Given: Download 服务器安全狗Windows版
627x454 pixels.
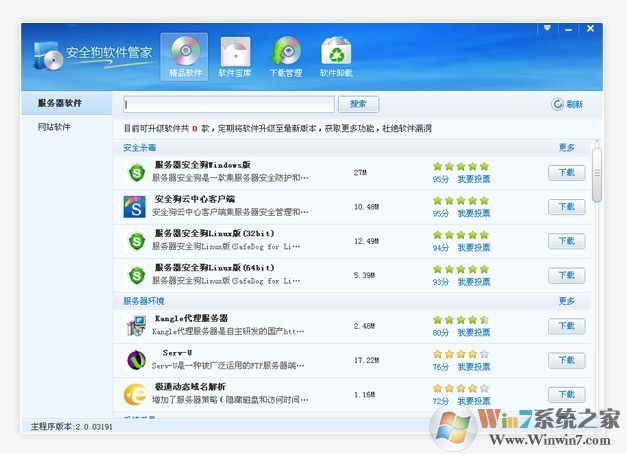Looking at the screenshot, I should 566,173.
